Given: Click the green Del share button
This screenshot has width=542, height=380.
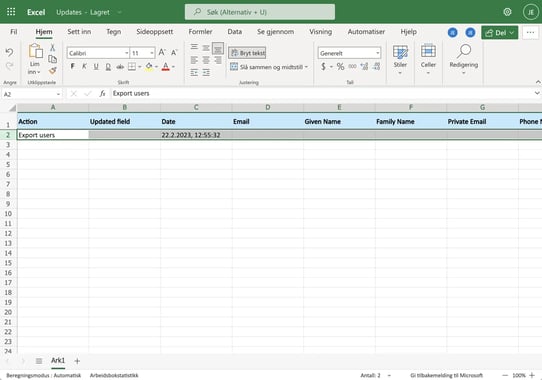Looking at the screenshot, I should (x=499, y=33).
